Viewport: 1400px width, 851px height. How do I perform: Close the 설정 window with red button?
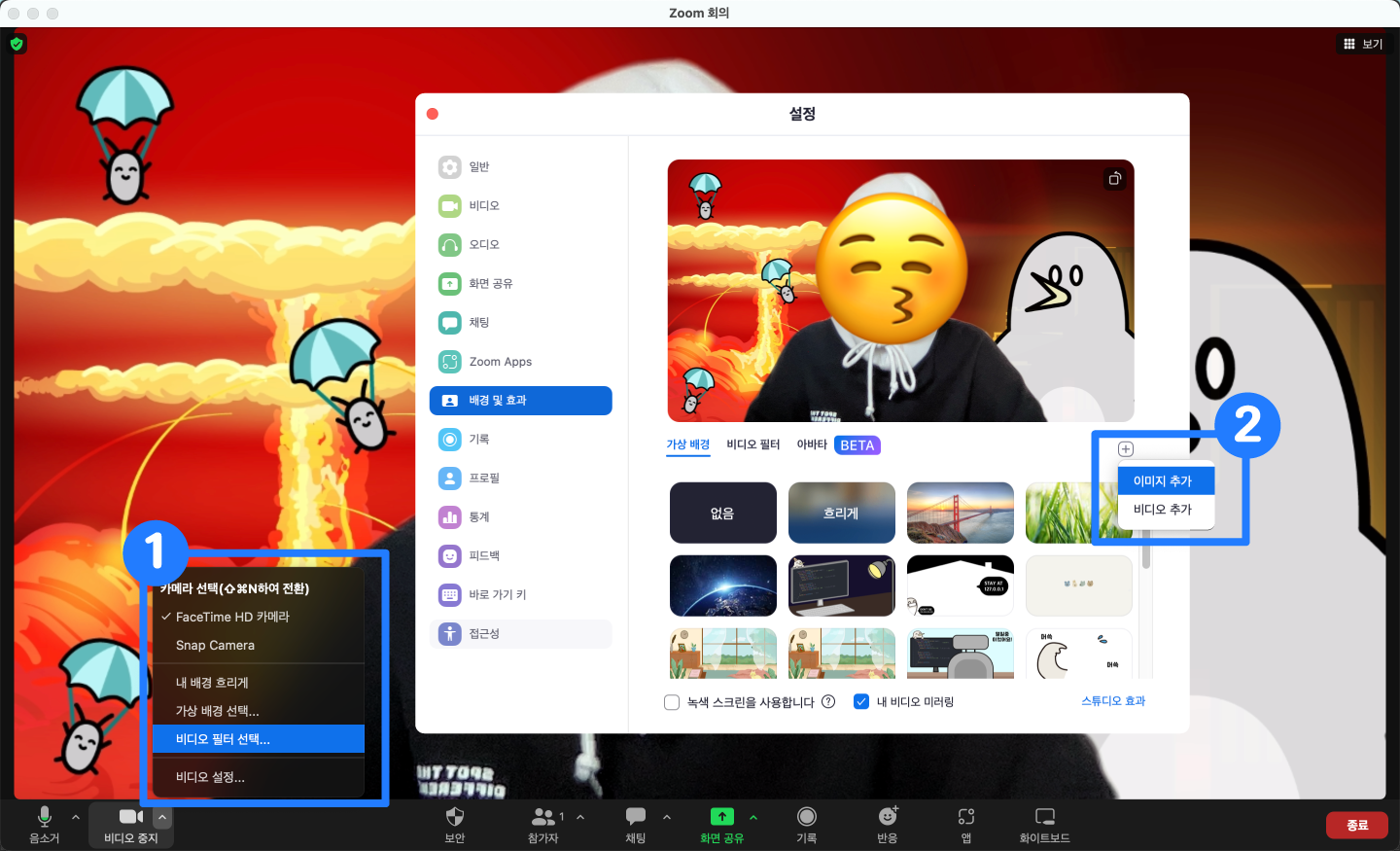(433, 114)
